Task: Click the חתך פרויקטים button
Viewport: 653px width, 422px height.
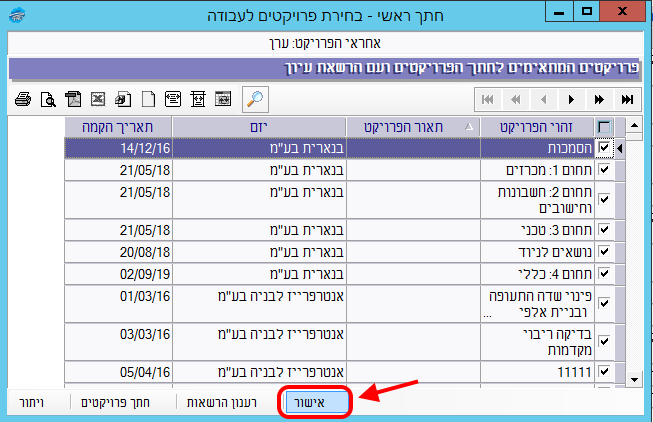Action: [109, 402]
